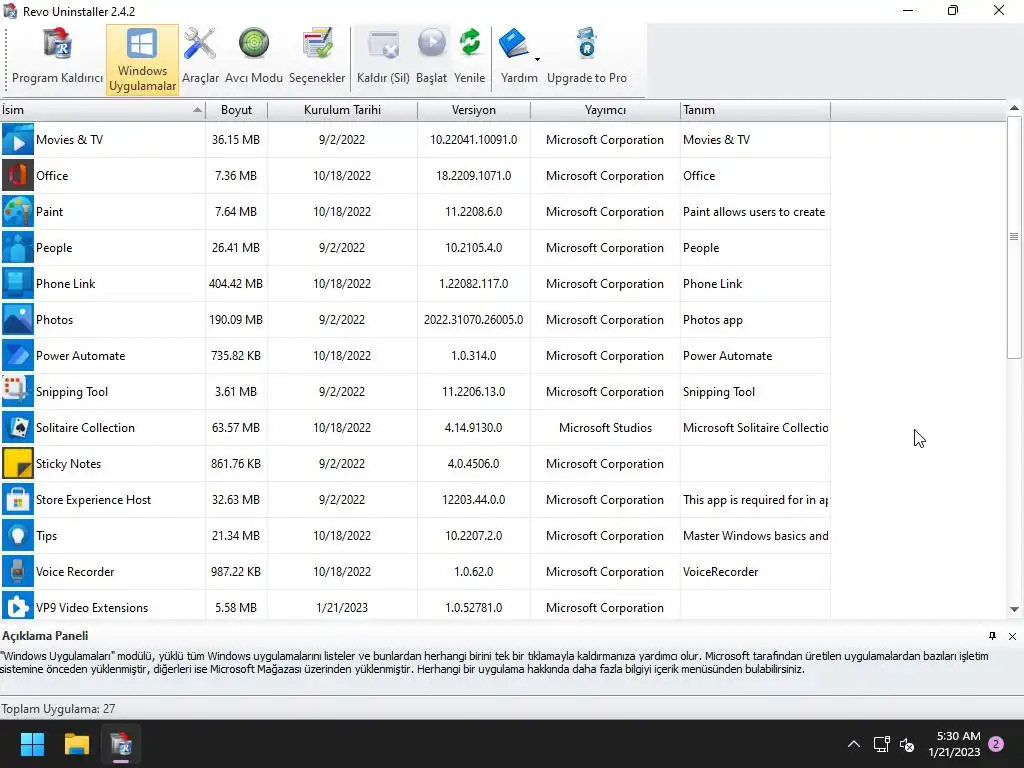Screen dimensions: 1024x768
Task: Refresh list with Yenile icon
Action: coord(470,44)
